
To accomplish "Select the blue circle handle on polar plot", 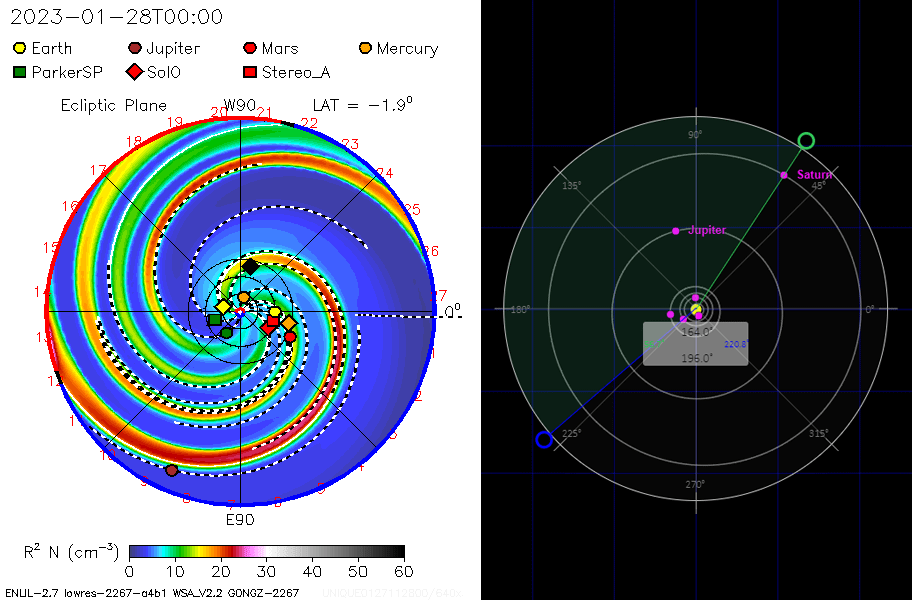I will coord(544,439).
